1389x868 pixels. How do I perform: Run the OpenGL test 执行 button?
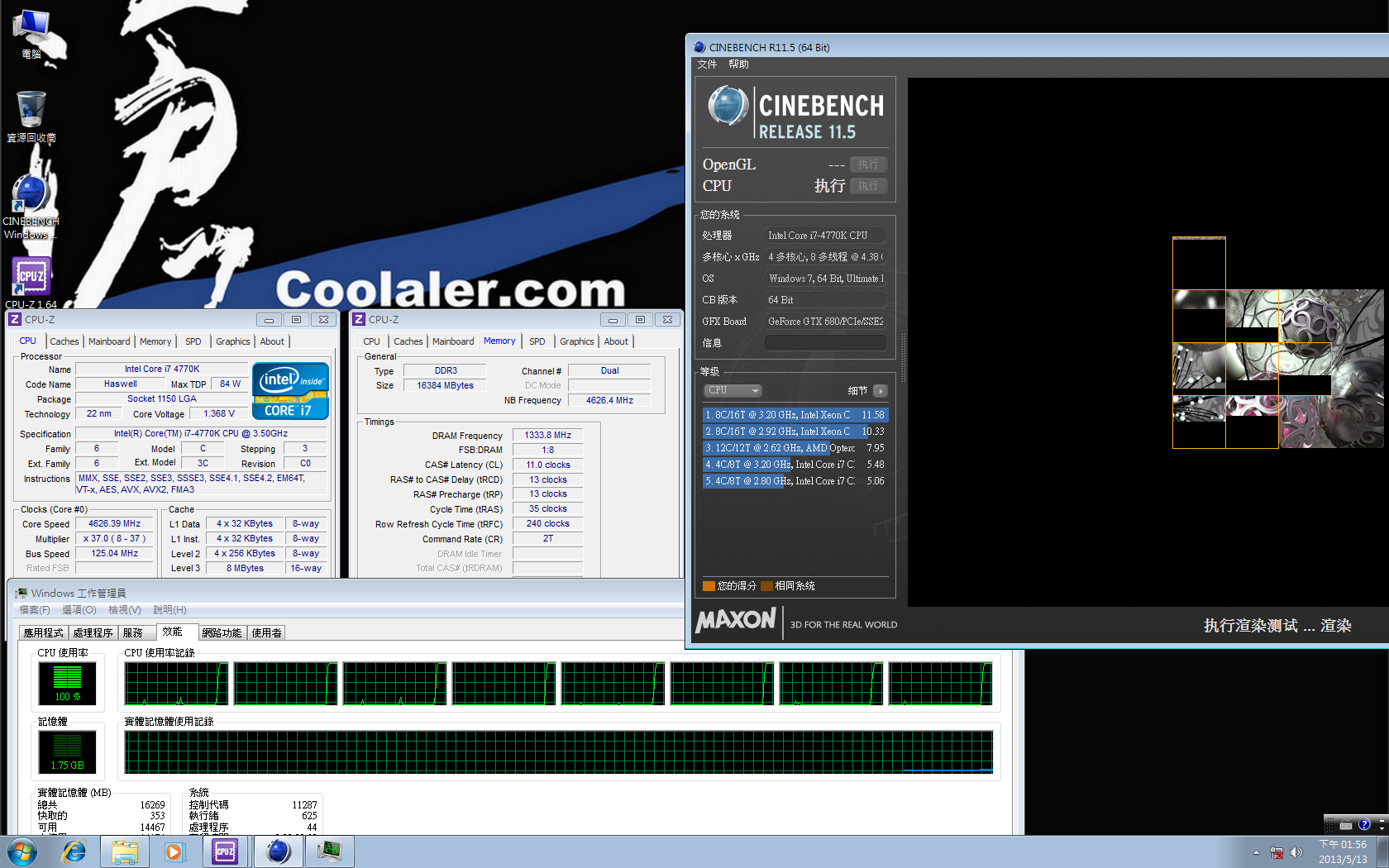(868, 165)
